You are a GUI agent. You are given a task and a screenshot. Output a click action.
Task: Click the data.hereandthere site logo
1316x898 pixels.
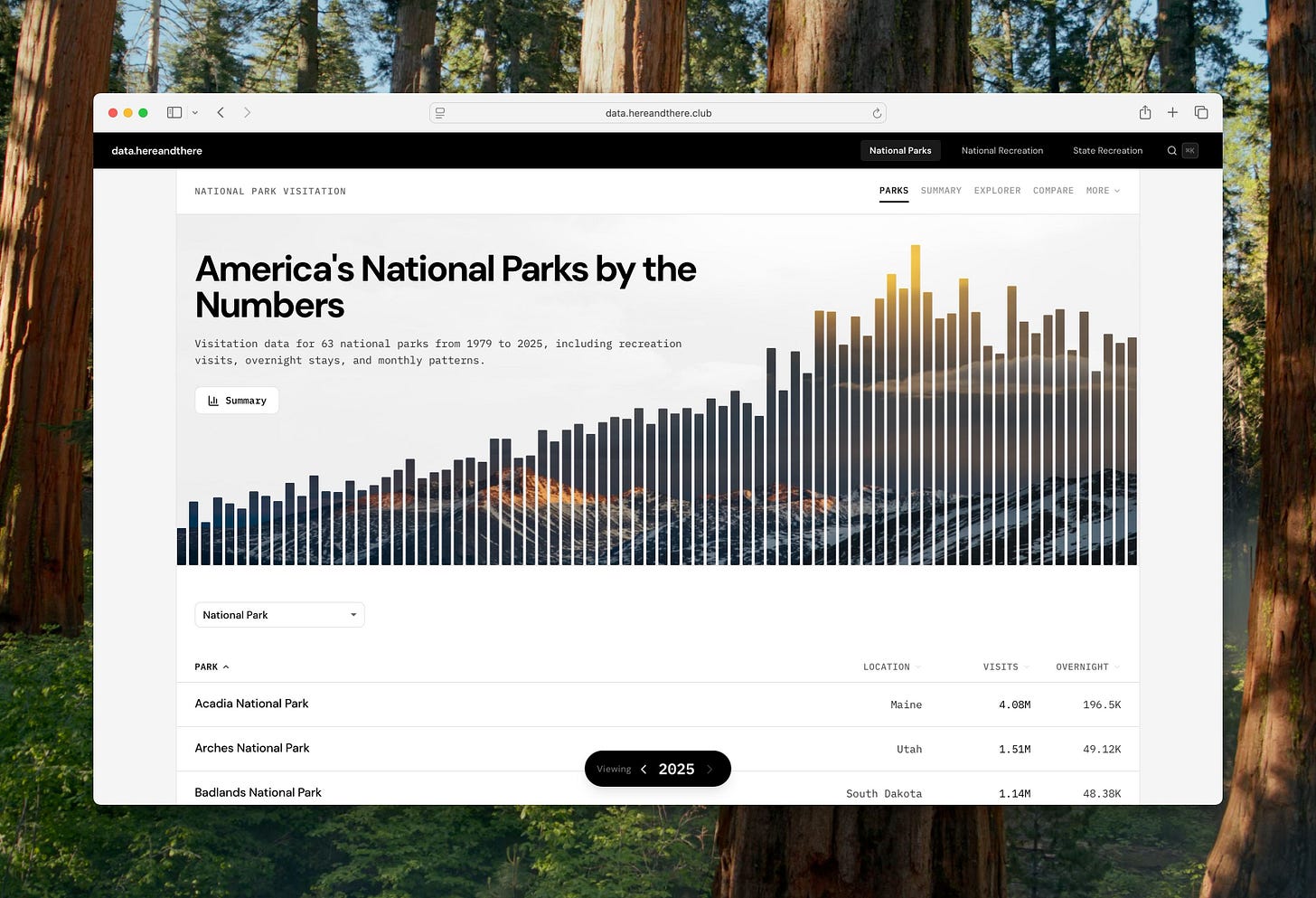(x=157, y=151)
